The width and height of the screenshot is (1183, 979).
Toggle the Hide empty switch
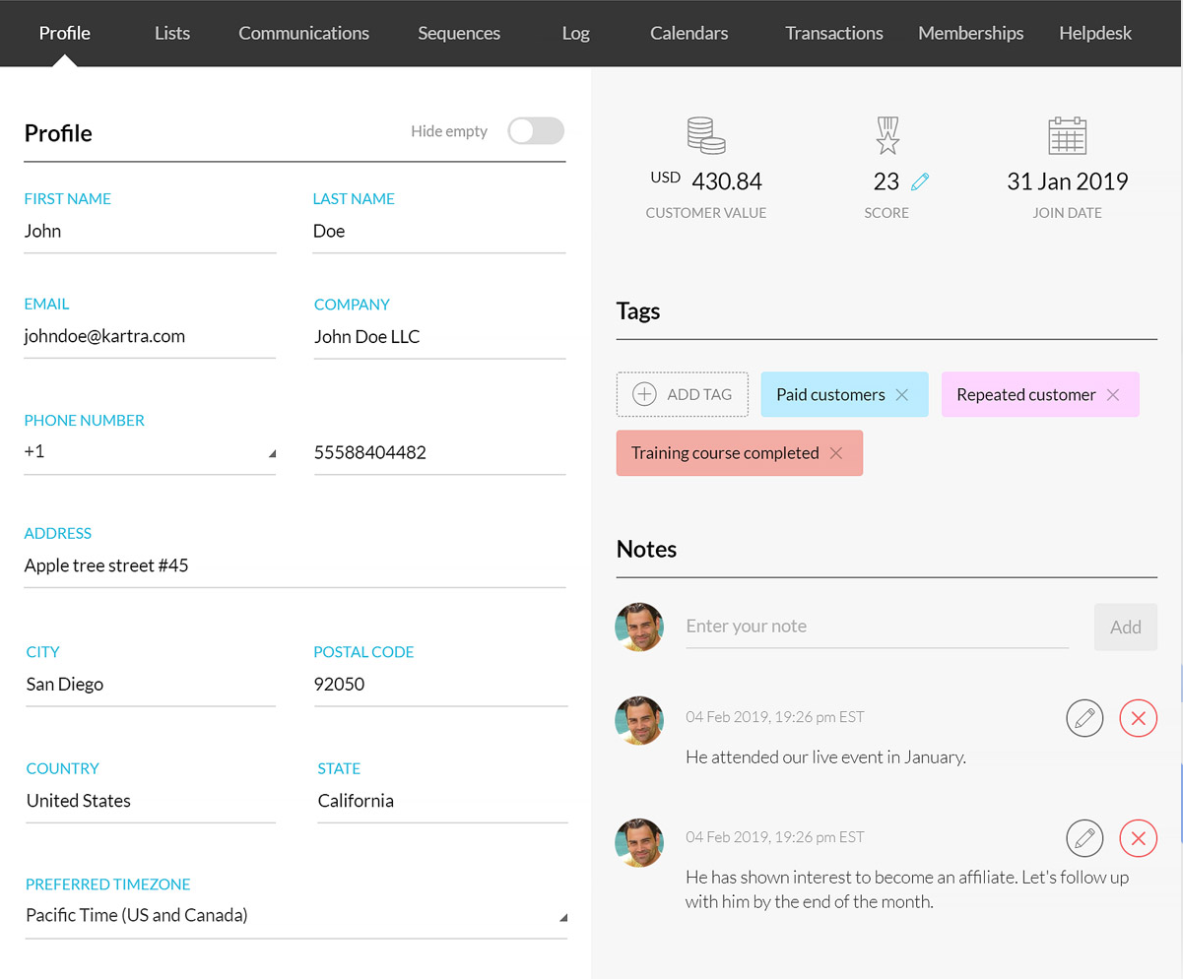pyautogui.click(x=535, y=131)
